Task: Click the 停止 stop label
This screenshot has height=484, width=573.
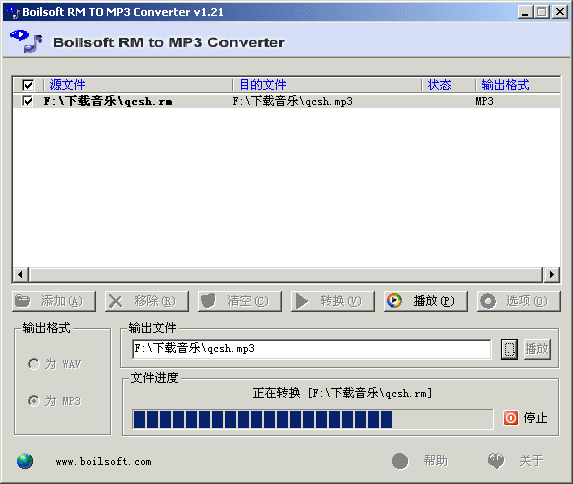Action: click(x=535, y=417)
